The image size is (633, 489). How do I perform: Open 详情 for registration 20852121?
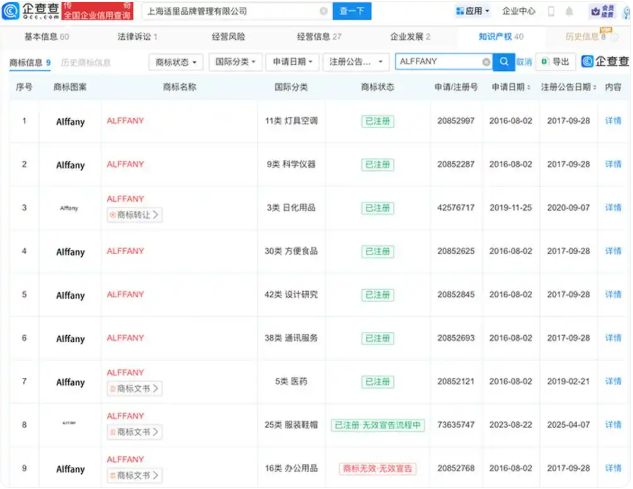click(x=613, y=381)
